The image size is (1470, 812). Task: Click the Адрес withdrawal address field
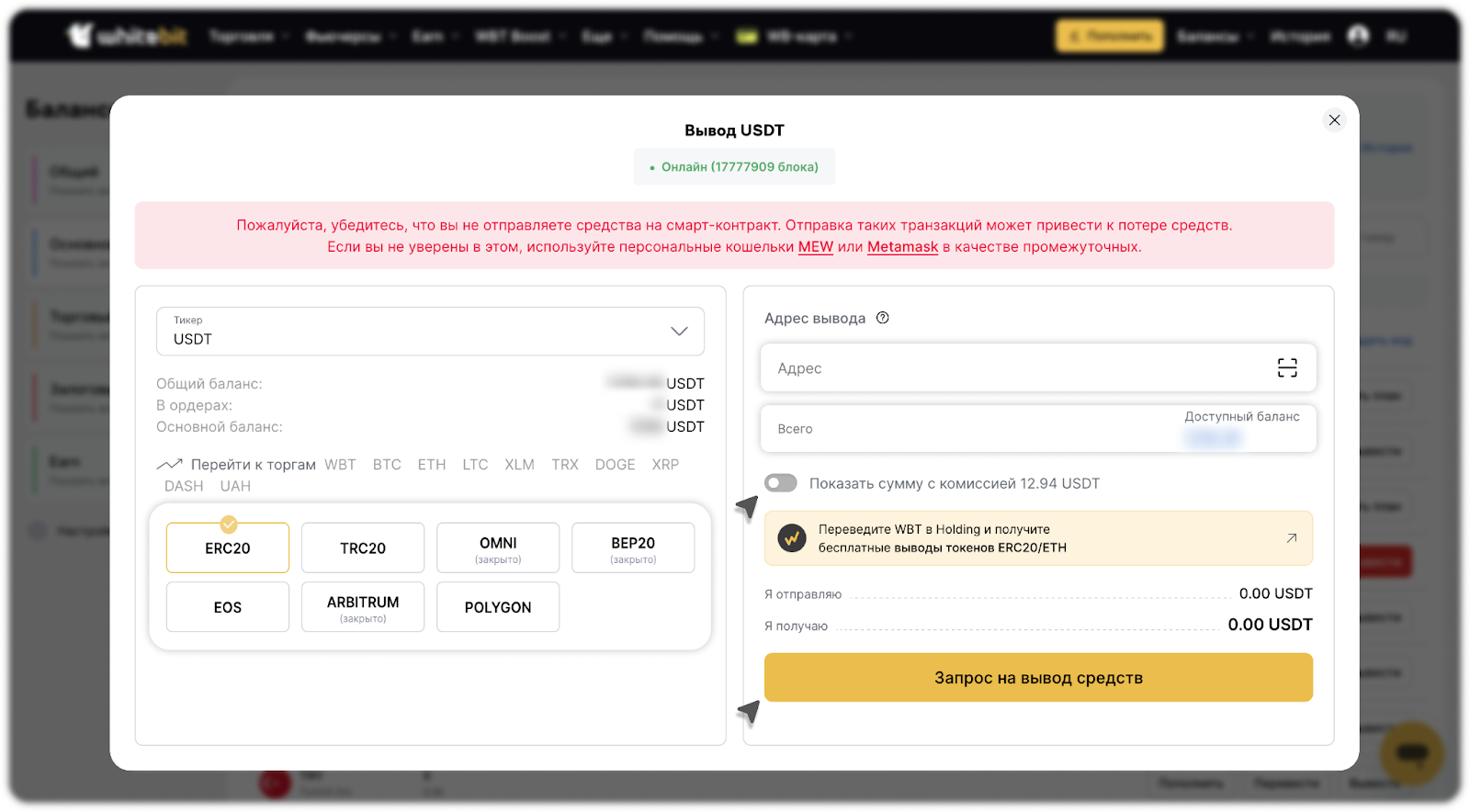click(x=1038, y=368)
